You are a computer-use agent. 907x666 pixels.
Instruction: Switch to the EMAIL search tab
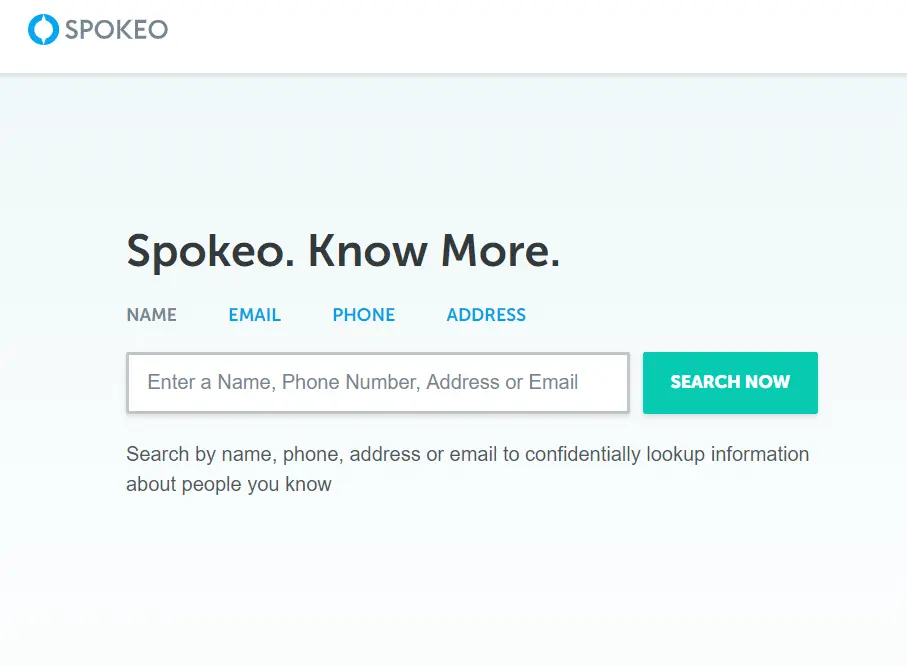tap(254, 315)
